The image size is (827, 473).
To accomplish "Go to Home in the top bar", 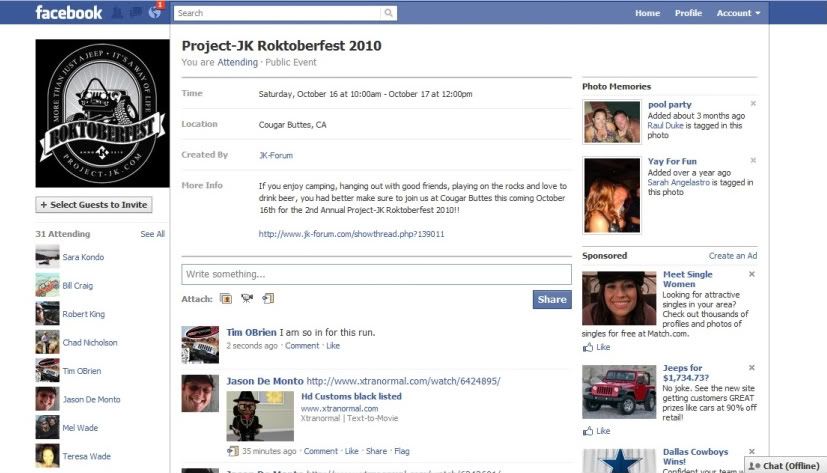I will (647, 13).
